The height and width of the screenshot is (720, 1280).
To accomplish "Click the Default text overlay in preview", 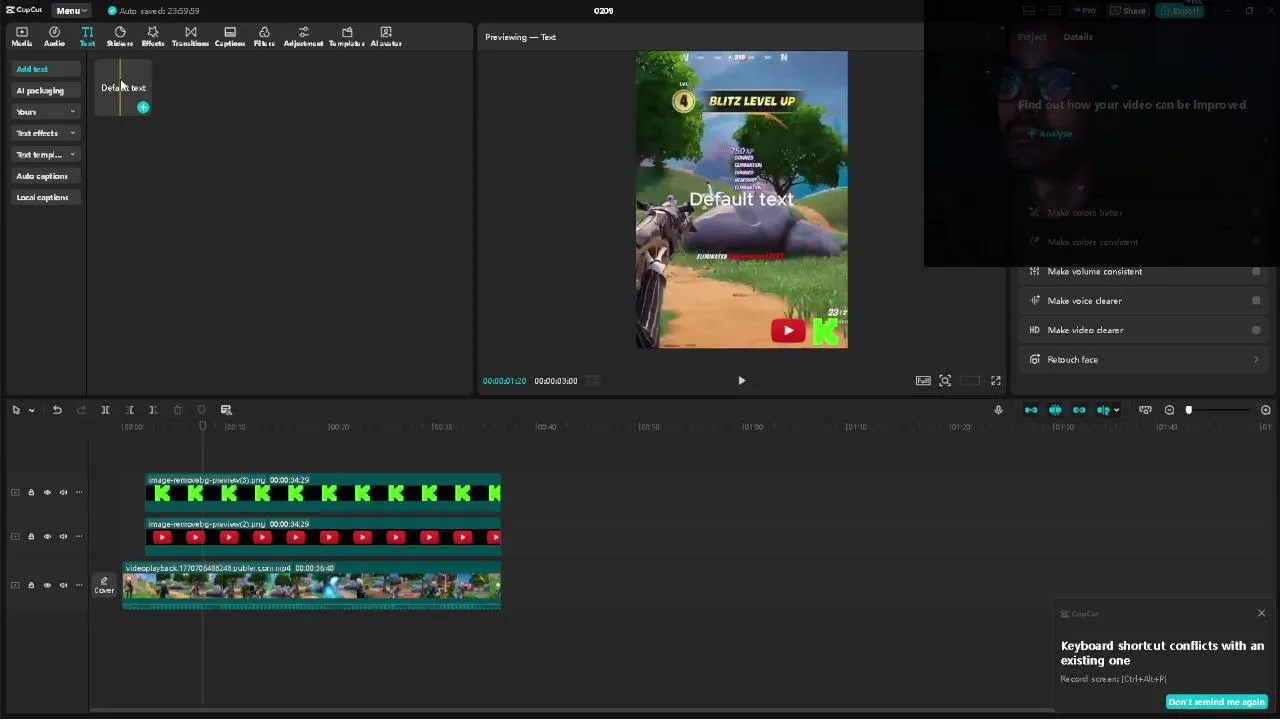I will click(x=741, y=199).
